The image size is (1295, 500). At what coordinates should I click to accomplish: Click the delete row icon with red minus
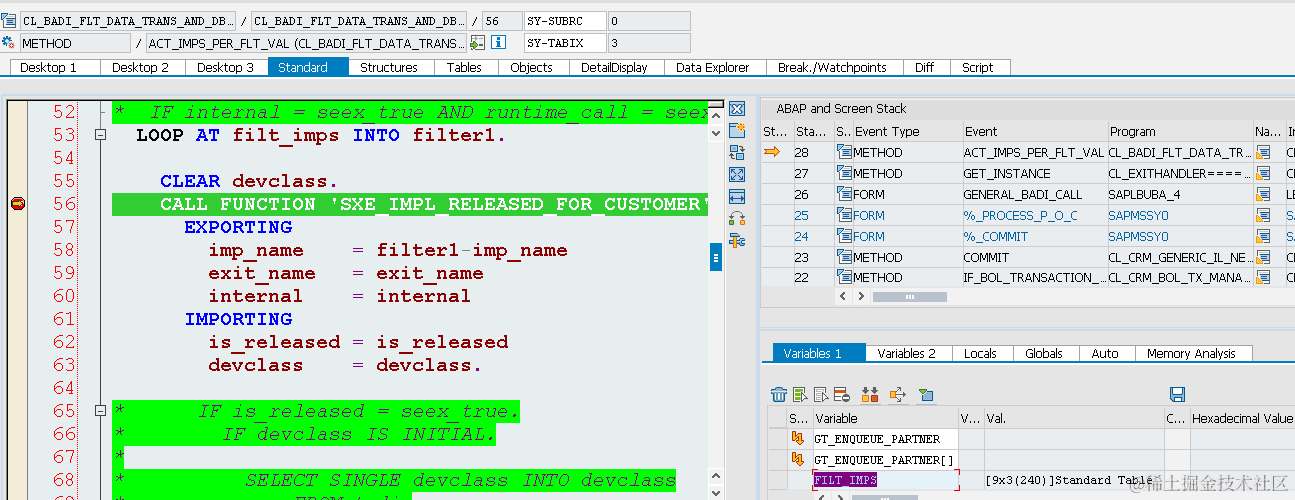tap(842, 394)
